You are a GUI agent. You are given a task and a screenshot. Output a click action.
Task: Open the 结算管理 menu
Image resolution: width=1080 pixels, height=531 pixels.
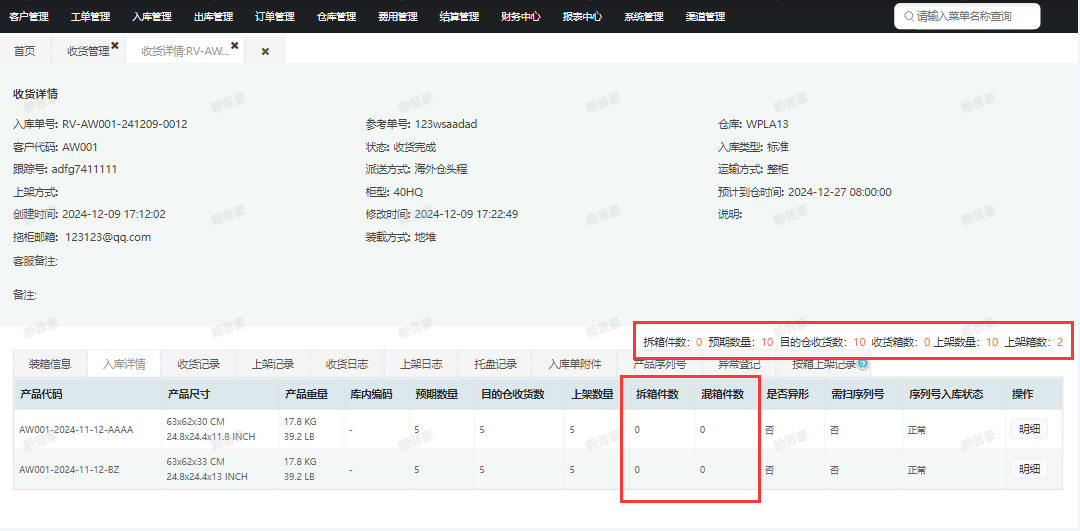[x=459, y=17]
